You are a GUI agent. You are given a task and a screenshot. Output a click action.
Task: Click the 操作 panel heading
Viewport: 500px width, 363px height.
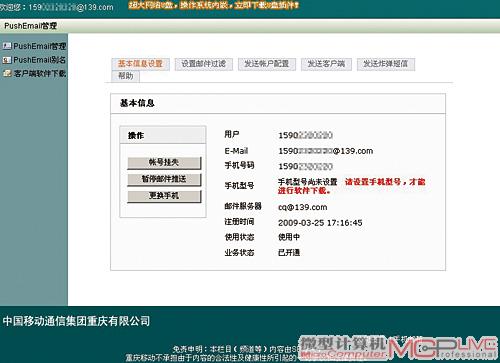136,136
